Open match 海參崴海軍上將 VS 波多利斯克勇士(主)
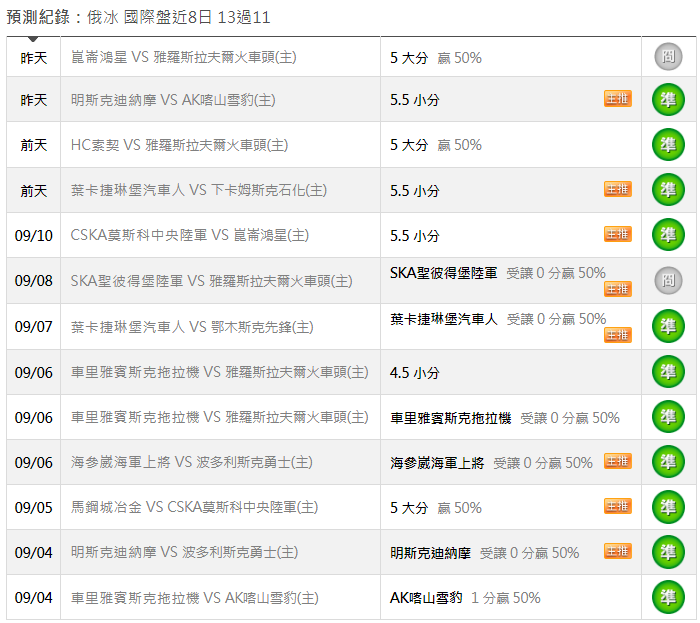This screenshot has width=700, height=623. [x=192, y=462]
